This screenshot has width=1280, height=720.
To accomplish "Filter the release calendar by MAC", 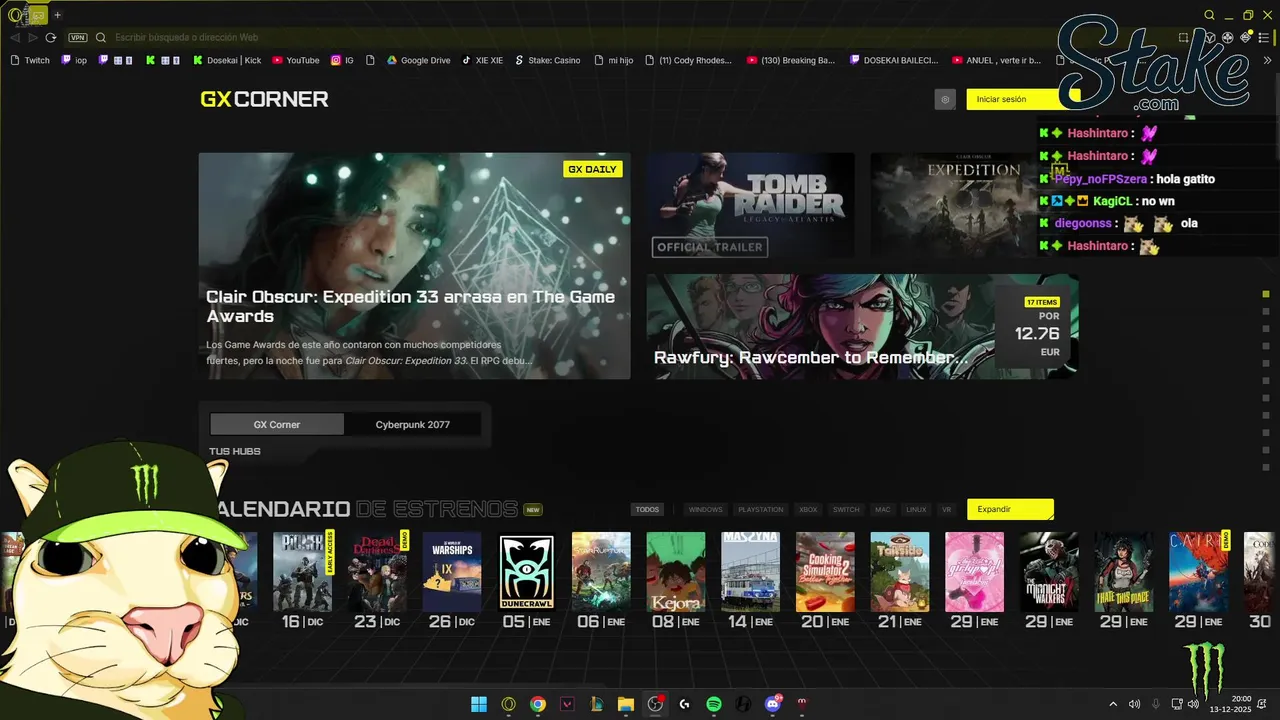I will [x=883, y=509].
